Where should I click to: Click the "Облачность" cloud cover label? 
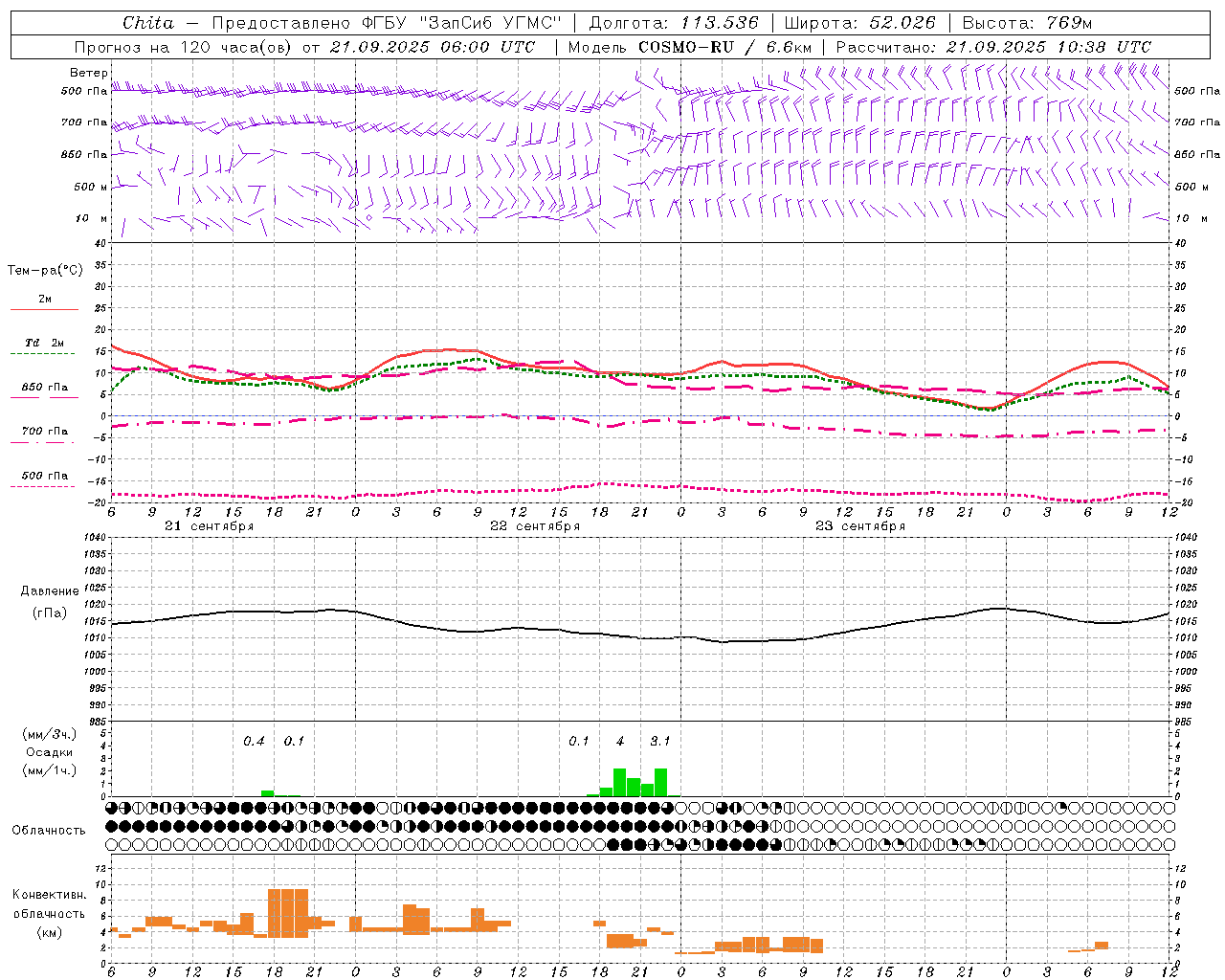49,831
